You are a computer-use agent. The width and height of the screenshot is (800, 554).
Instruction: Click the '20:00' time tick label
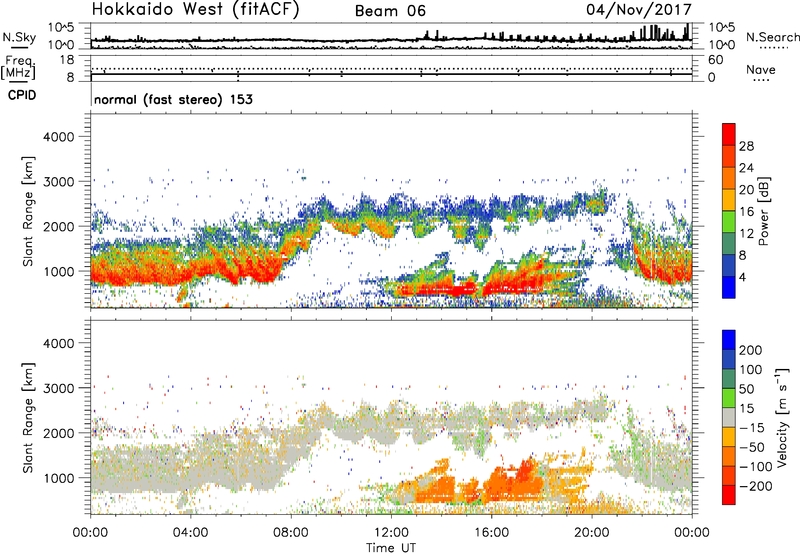tap(591, 533)
